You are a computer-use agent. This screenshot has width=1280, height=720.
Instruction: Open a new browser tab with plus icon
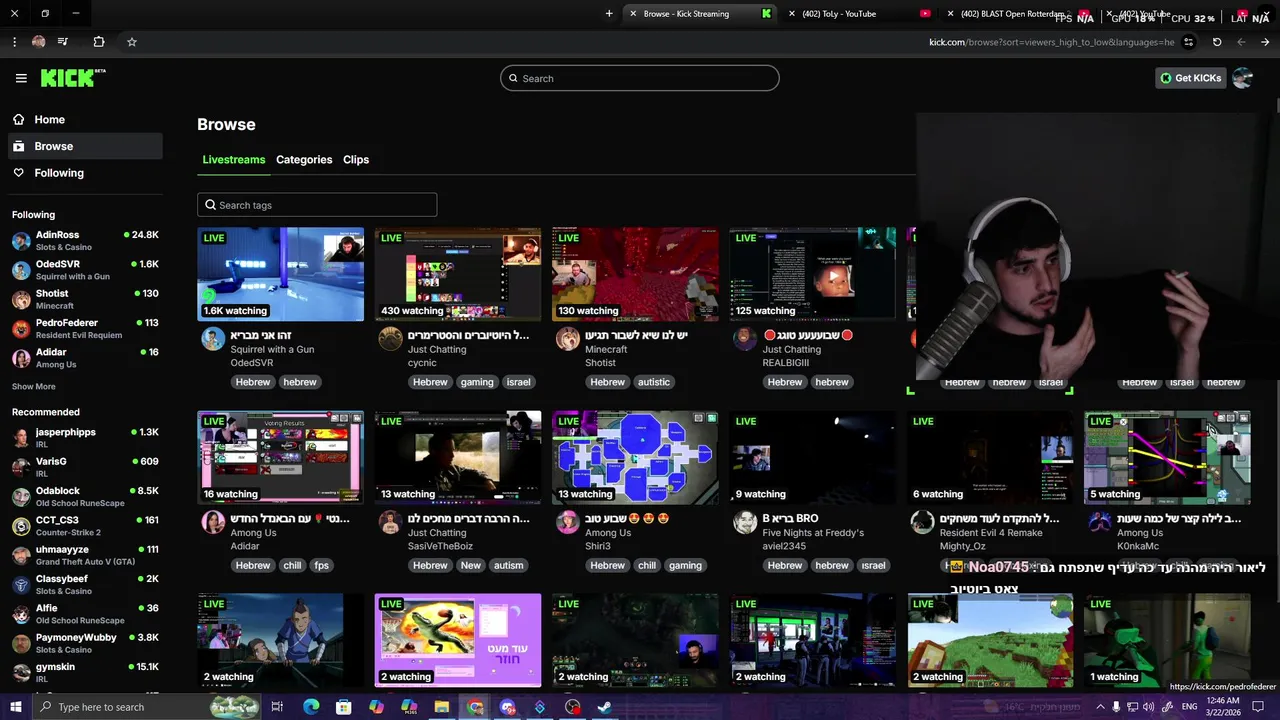click(x=609, y=14)
